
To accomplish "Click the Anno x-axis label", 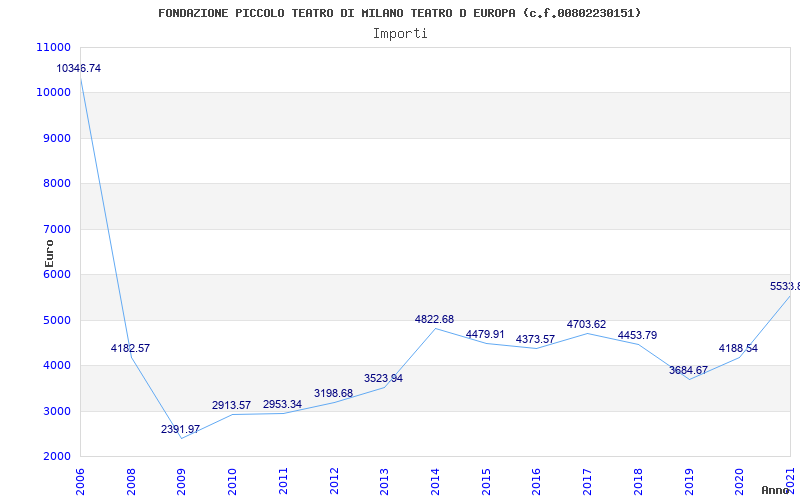I will click(x=777, y=490).
